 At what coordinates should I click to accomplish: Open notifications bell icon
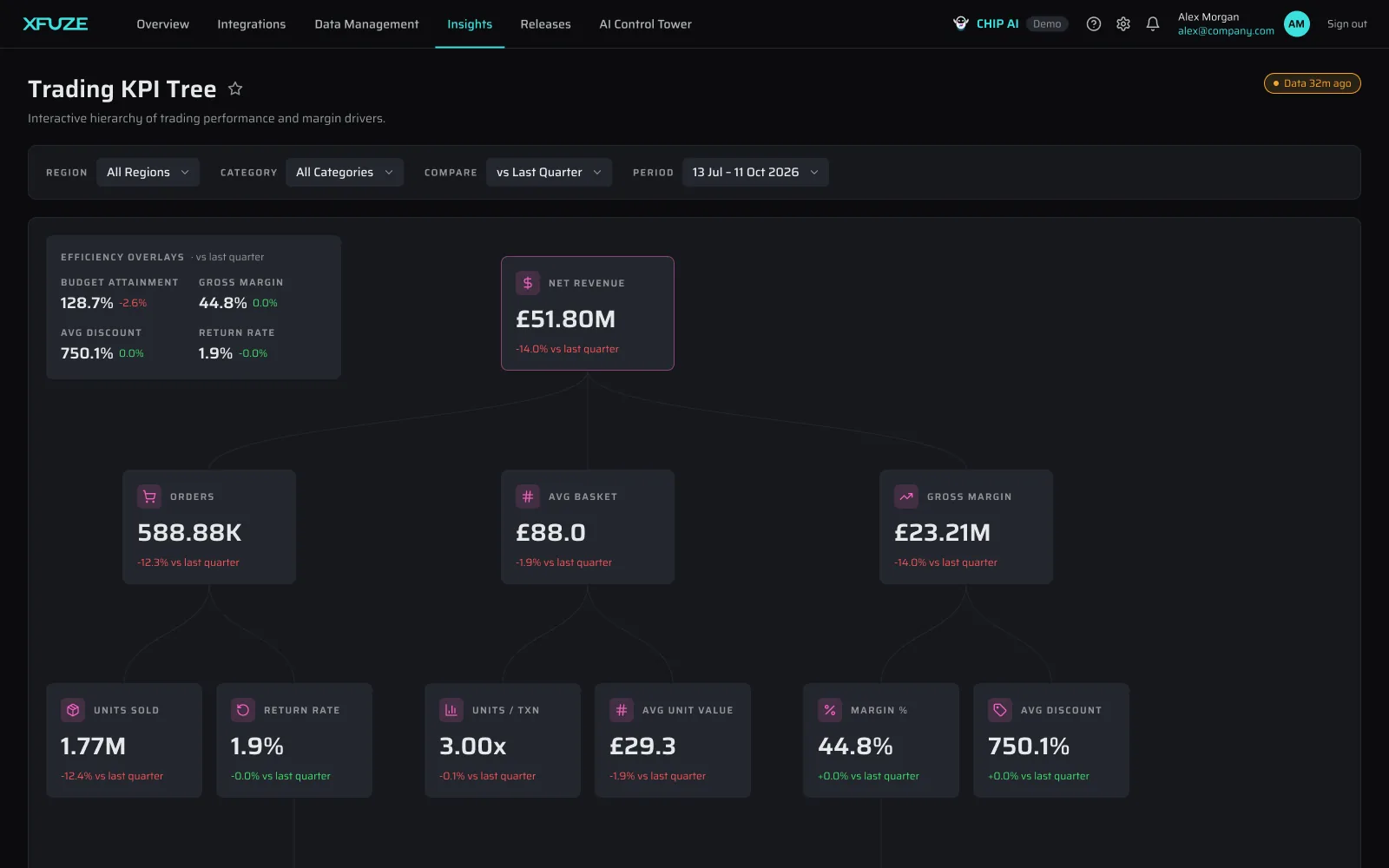point(1153,24)
